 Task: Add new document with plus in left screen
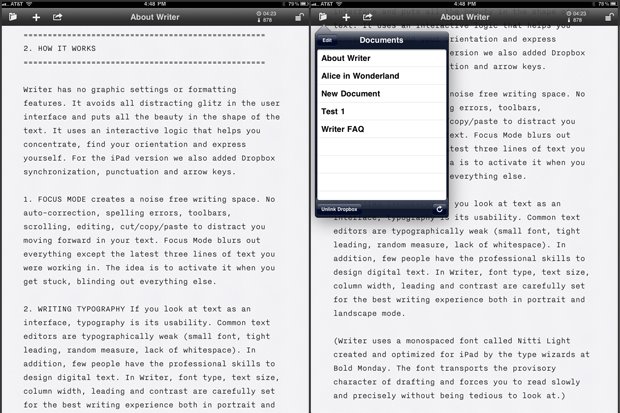(36, 17)
